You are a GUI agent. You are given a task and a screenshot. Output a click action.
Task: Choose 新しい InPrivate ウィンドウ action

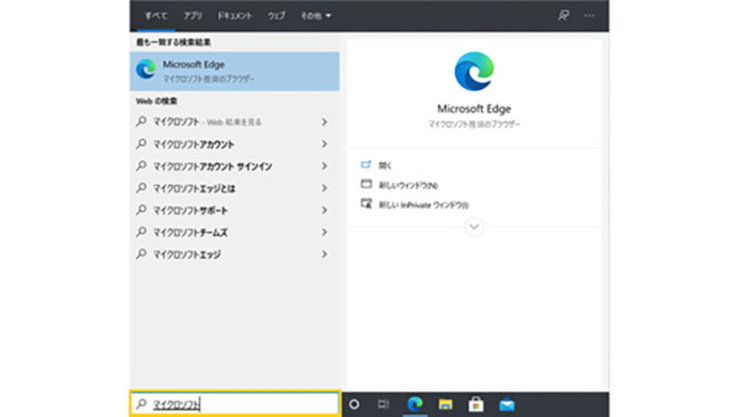tap(424, 205)
